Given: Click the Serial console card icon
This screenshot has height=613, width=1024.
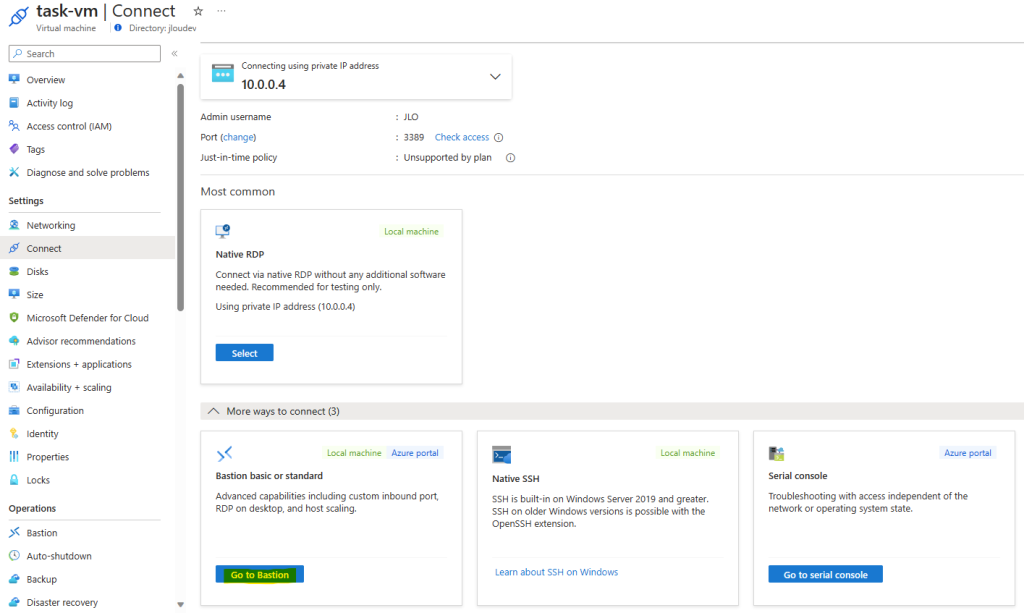Looking at the screenshot, I should [x=776, y=454].
